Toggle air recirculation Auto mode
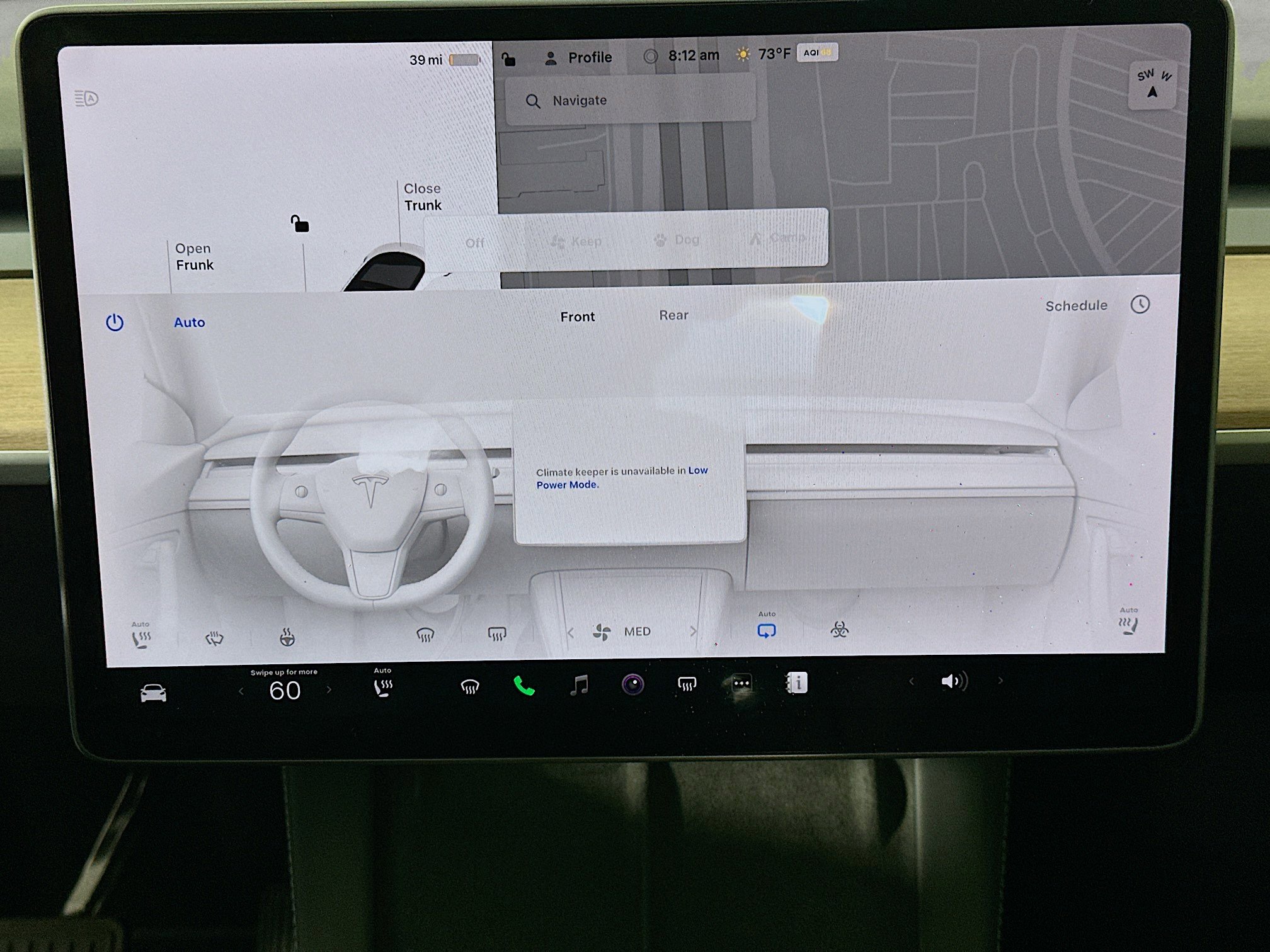 click(x=767, y=631)
